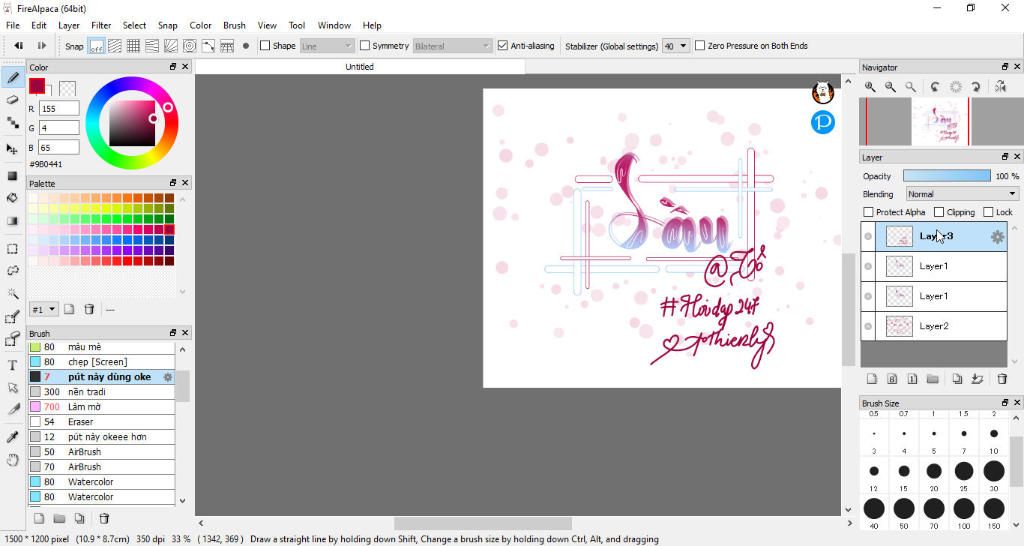Open the palette #1 dropdown
Screen dimensions: 1024x546
point(44,310)
